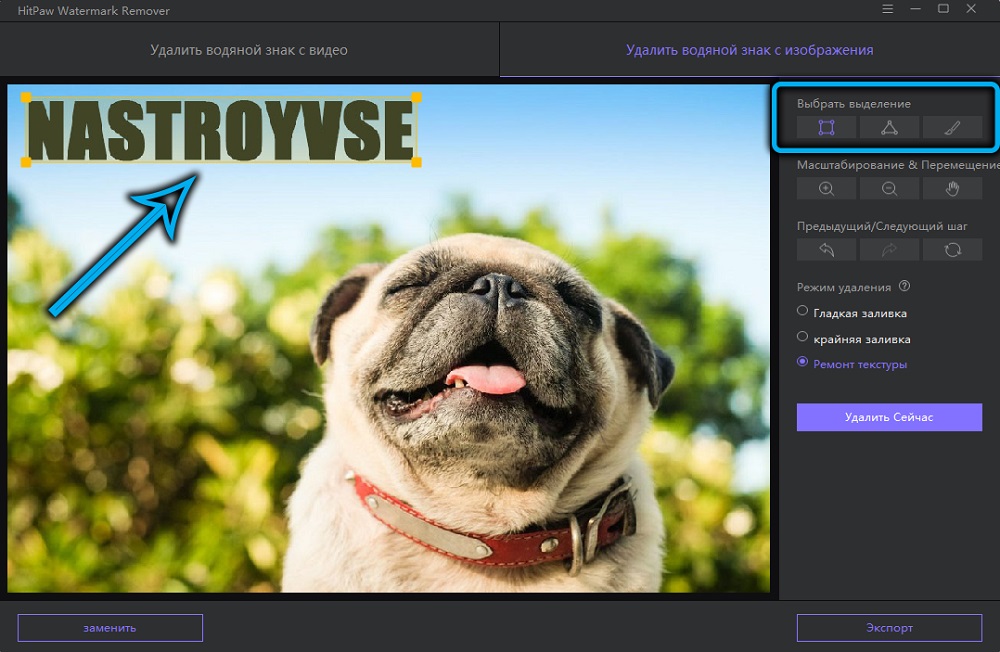Viewport: 1000px width, 652px height.
Task: Click the zoom out magnifier icon
Action: [x=889, y=188]
